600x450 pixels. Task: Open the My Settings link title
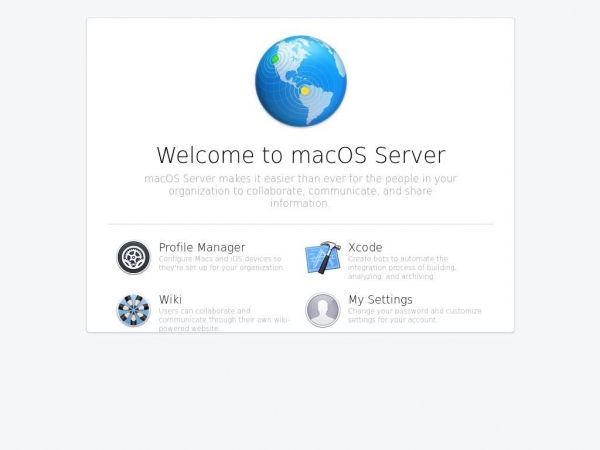(380, 300)
